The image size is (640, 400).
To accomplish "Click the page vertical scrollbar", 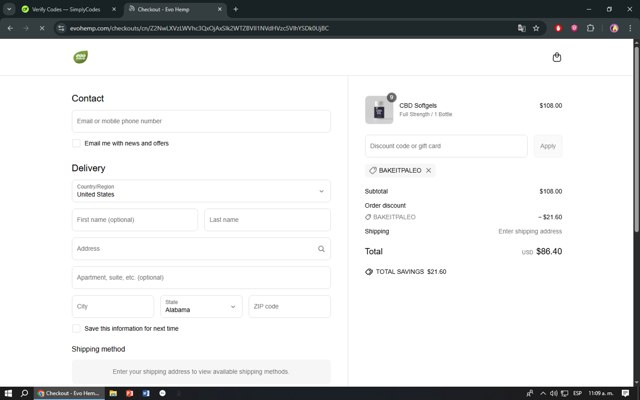I will (x=636, y=139).
